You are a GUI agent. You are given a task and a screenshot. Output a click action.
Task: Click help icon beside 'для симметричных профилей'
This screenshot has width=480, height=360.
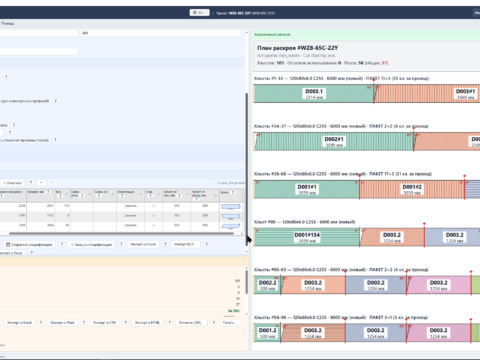[56, 101]
